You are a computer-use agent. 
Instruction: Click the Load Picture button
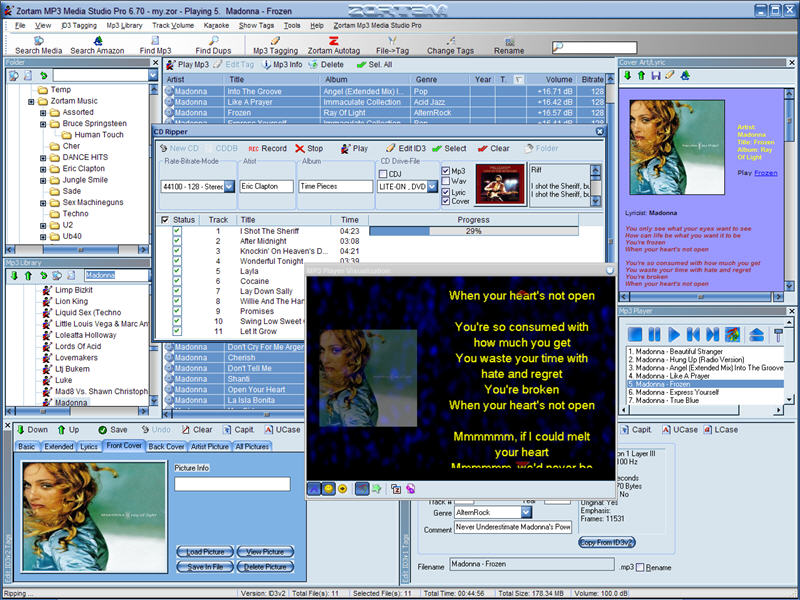click(206, 551)
